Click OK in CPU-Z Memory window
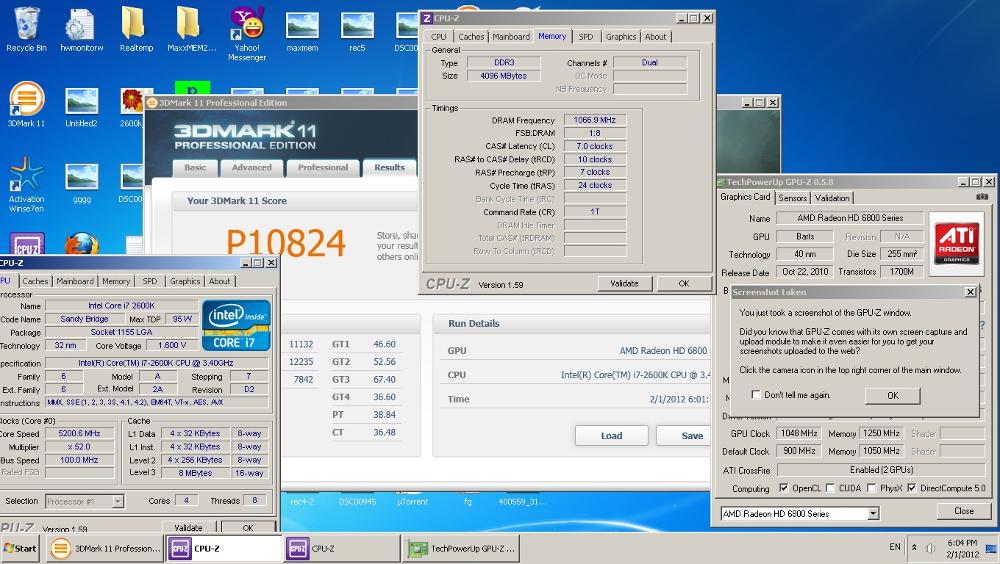This screenshot has width=1000, height=564. pos(684,283)
